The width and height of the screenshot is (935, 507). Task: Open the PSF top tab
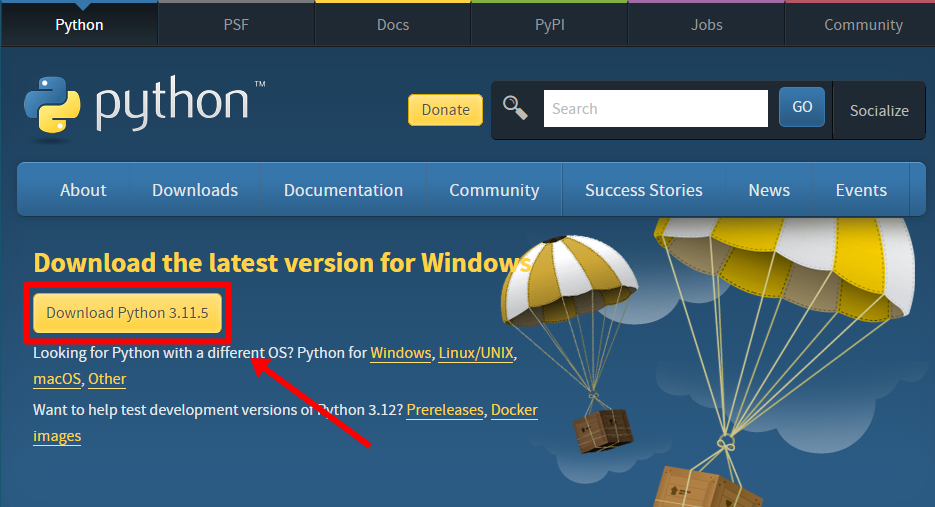[x=236, y=24]
